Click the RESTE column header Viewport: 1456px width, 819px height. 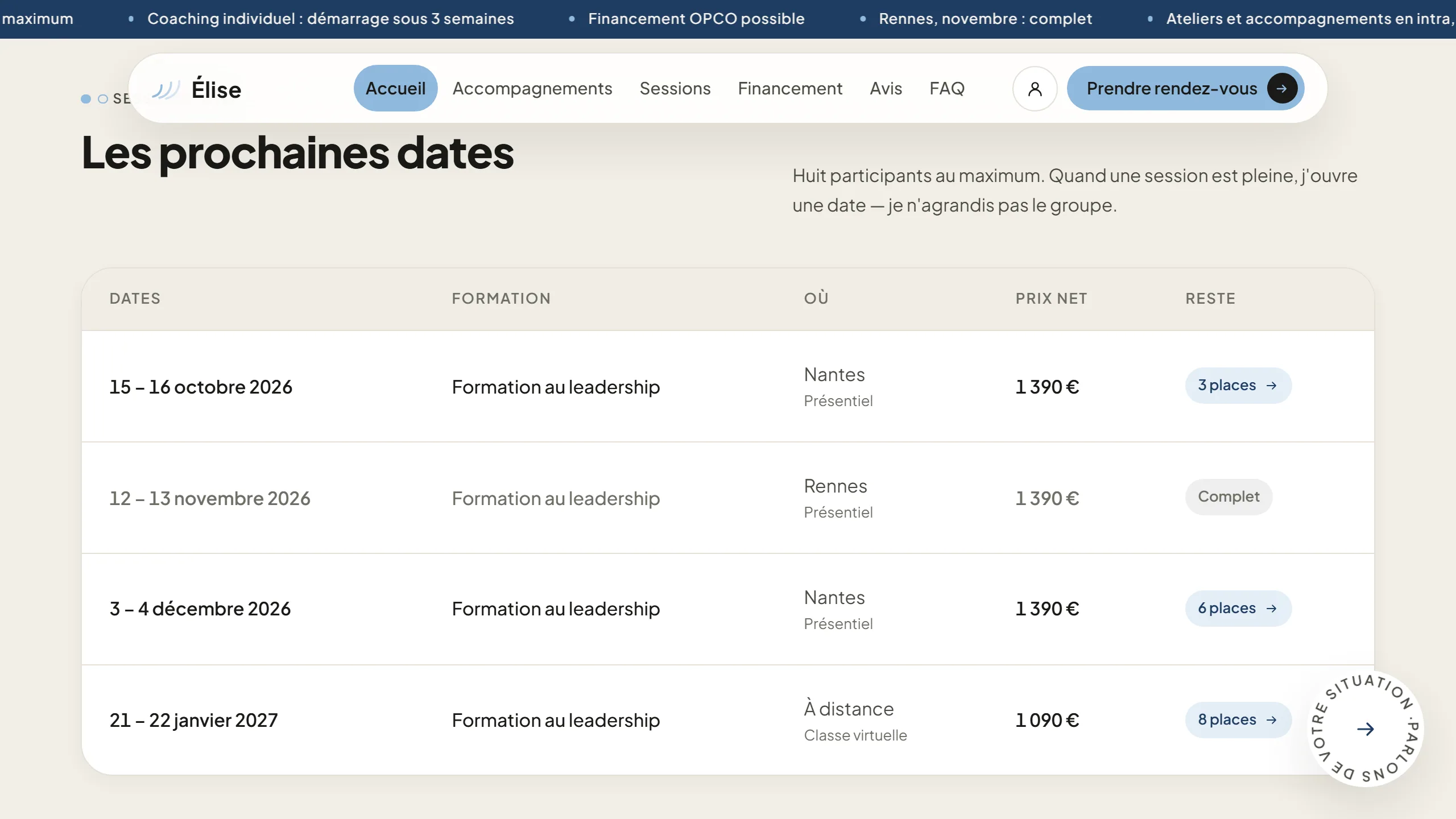point(1210,299)
